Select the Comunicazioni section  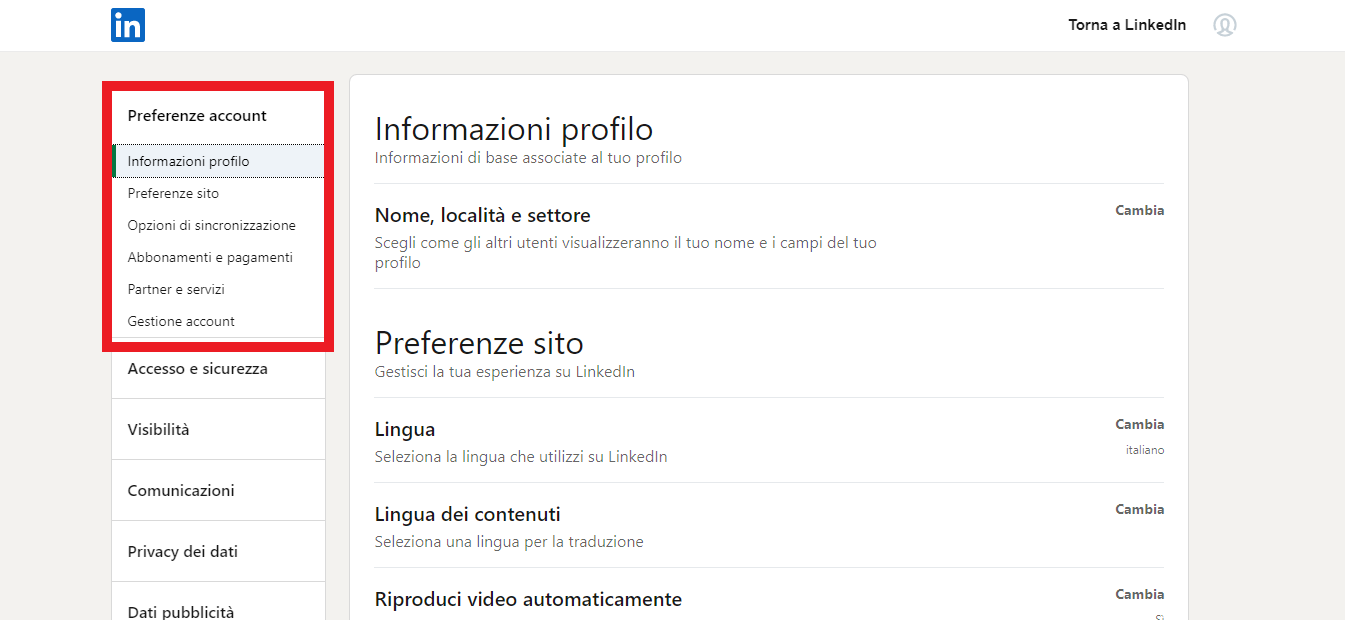coord(181,490)
